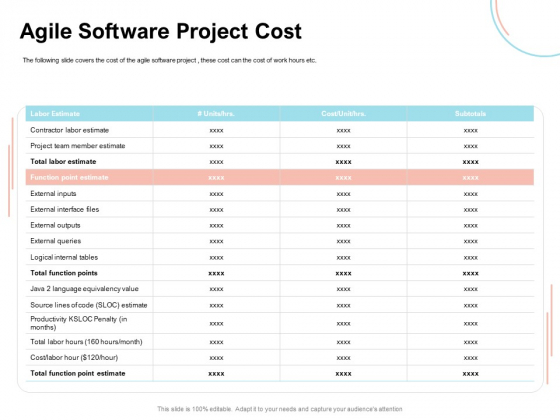Select the highlighted 'Function point estimate' row label
The height and width of the screenshot is (420, 560).
tap(69, 177)
